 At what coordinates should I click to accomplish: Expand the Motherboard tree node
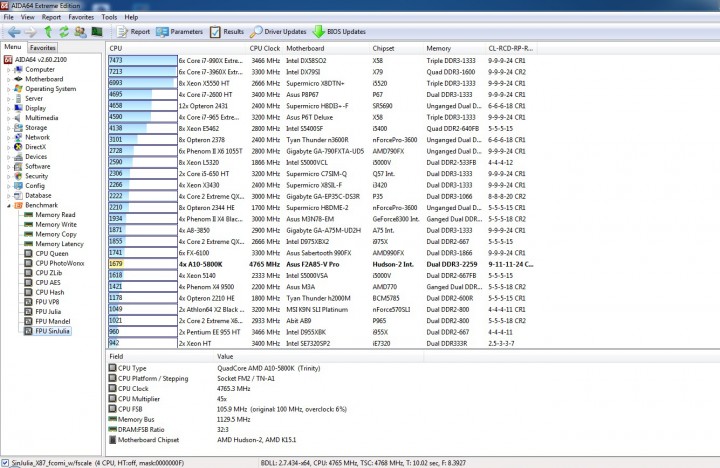click(x=8, y=79)
